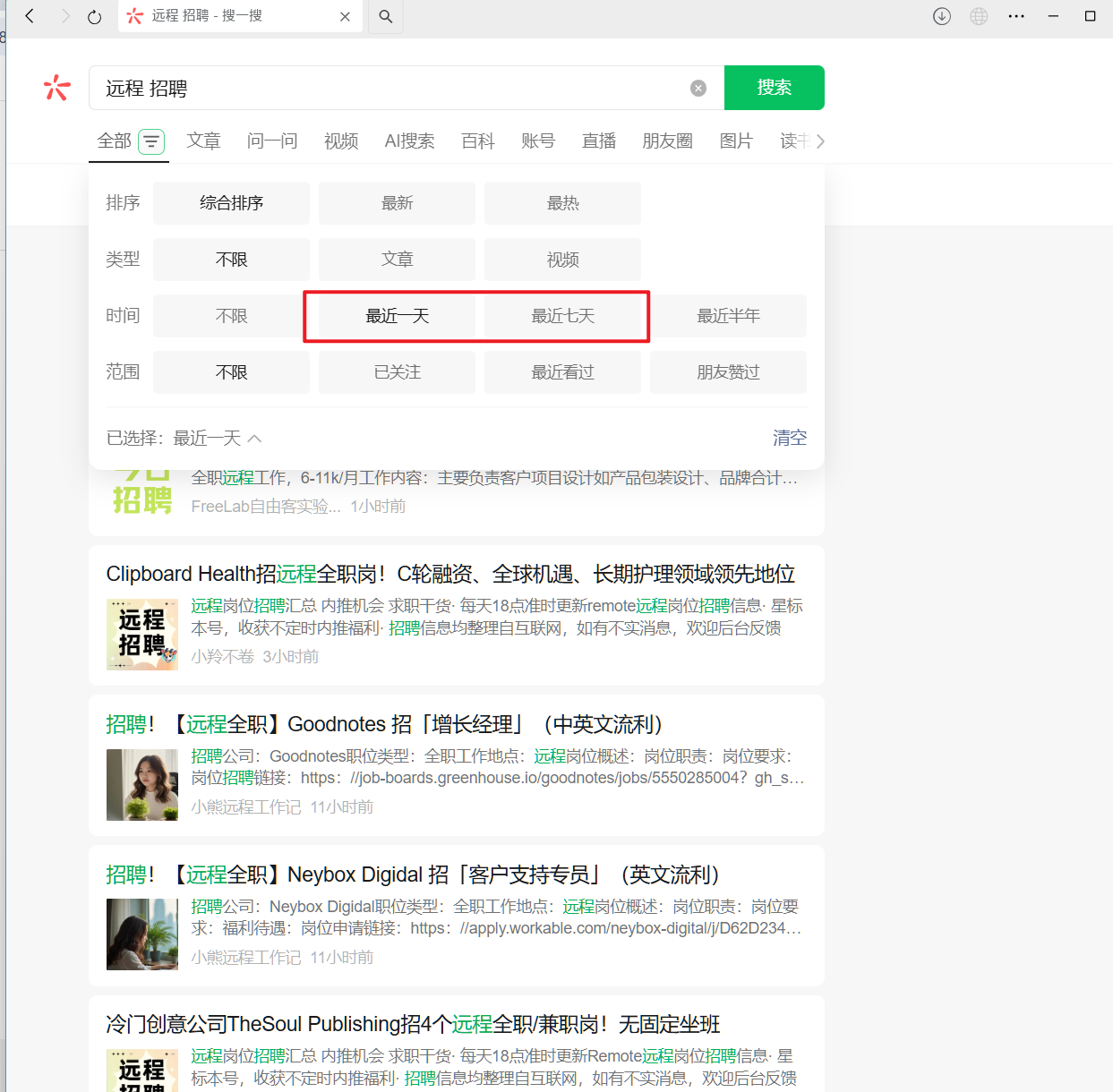
Task: Open the 朋友圈 tab
Action: [x=667, y=141]
